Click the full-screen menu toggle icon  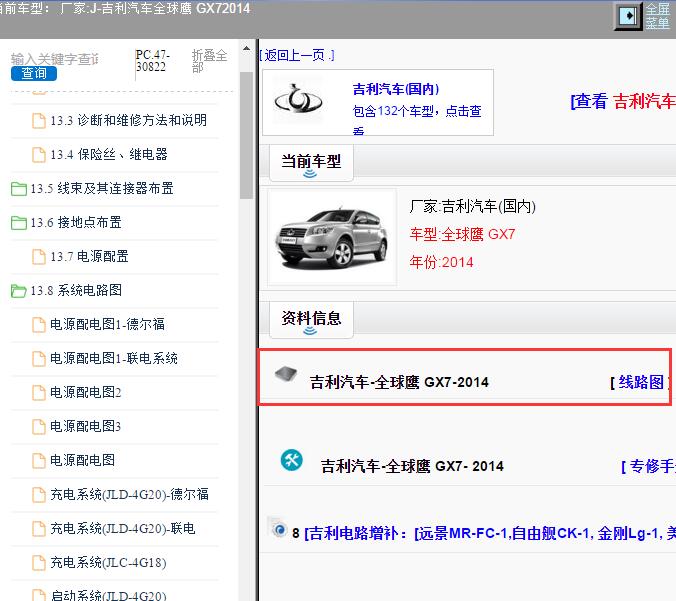click(x=628, y=16)
